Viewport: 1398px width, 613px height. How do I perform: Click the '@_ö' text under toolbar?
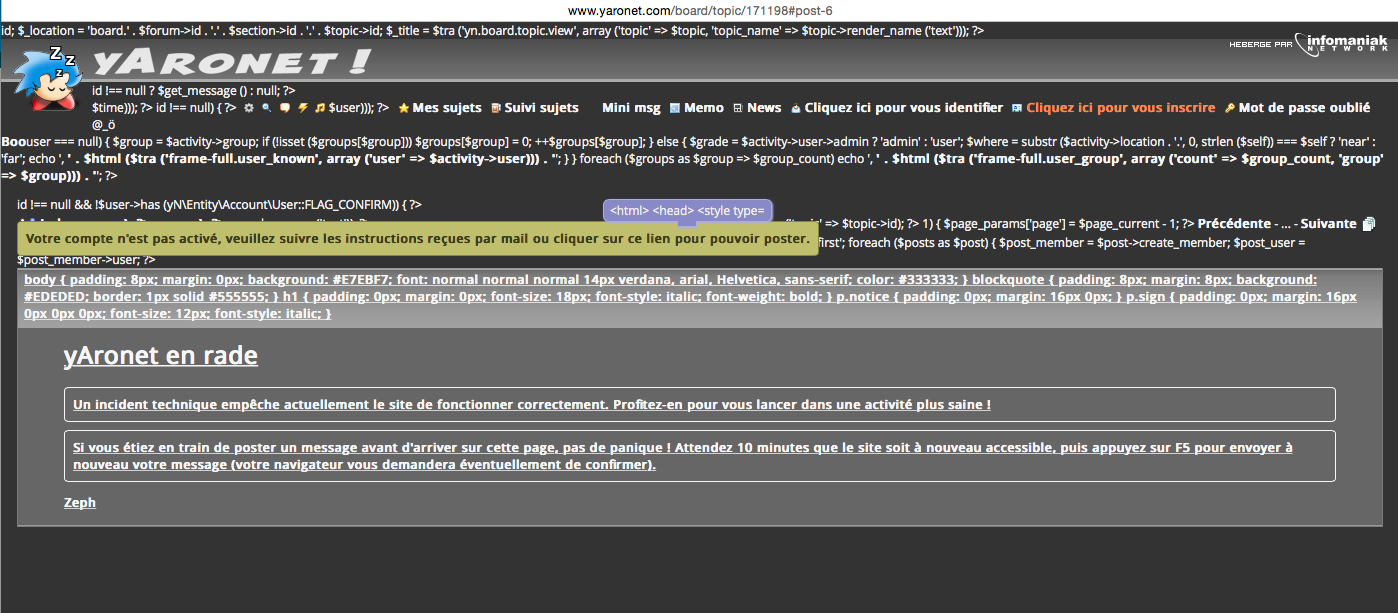(x=104, y=124)
